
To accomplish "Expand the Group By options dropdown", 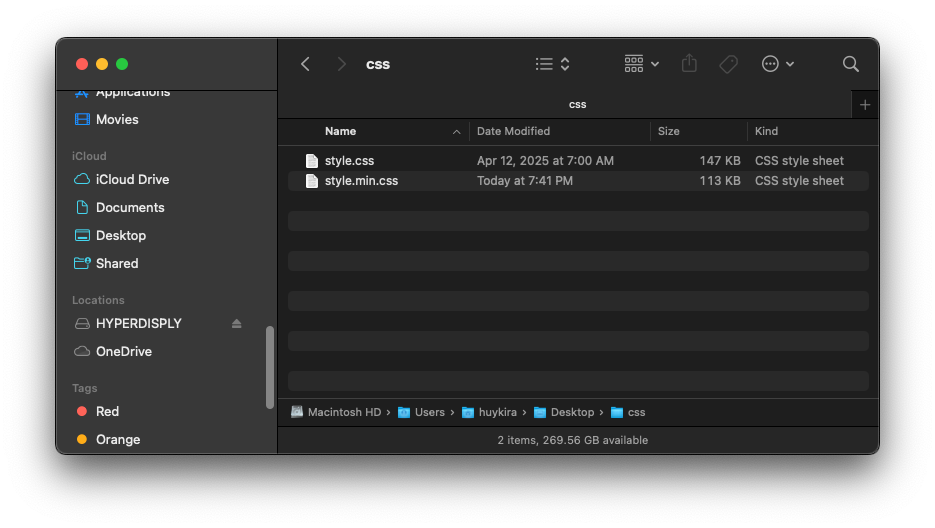I will point(641,64).
